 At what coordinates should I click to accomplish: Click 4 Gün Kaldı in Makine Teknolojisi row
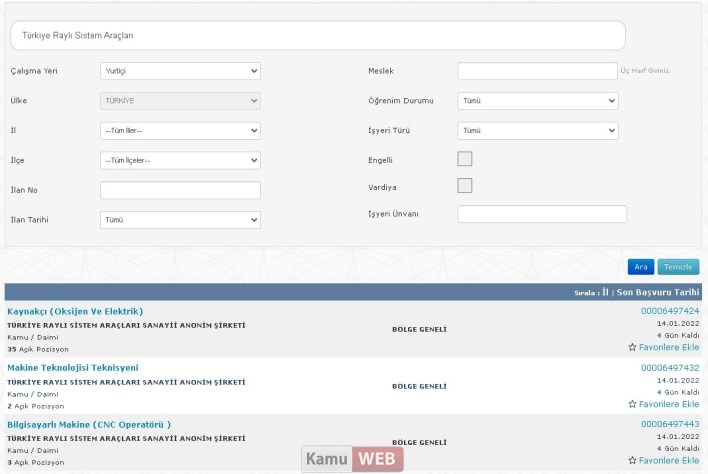point(678,392)
